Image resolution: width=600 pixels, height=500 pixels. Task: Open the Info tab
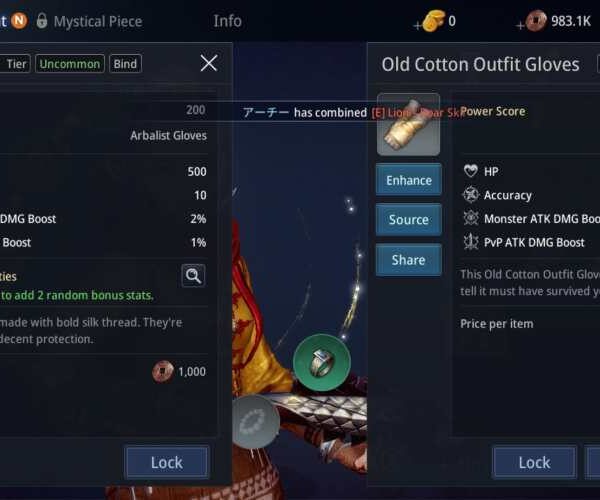coord(227,21)
